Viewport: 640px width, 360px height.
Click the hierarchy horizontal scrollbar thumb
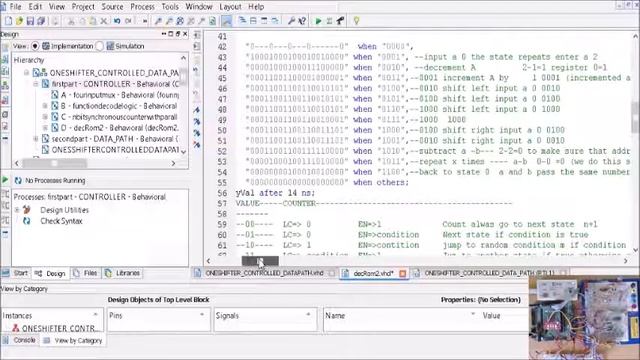[54, 163]
